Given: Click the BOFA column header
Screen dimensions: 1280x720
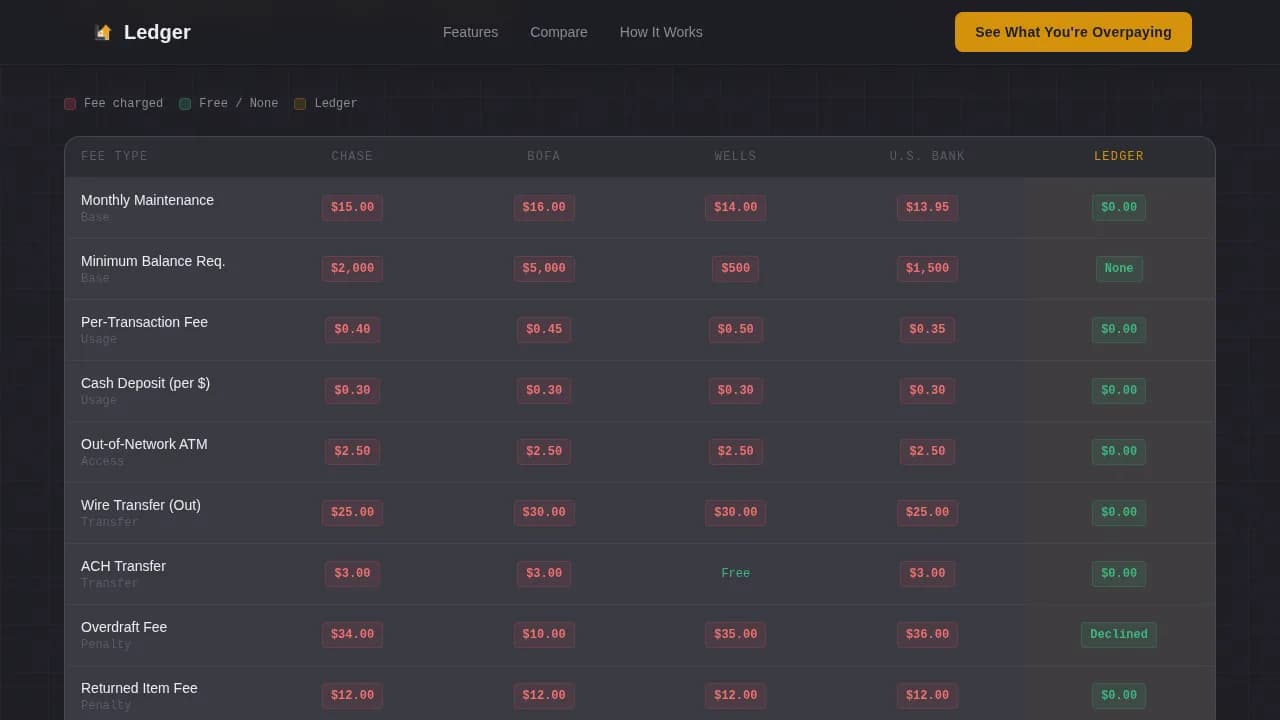Looking at the screenshot, I should tap(544, 157).
